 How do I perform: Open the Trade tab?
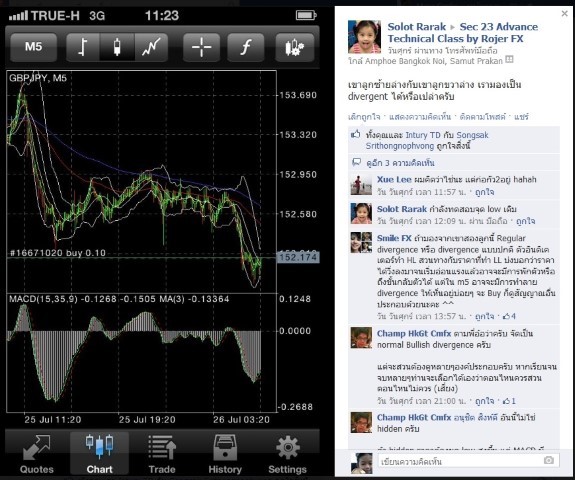point(162,454)
